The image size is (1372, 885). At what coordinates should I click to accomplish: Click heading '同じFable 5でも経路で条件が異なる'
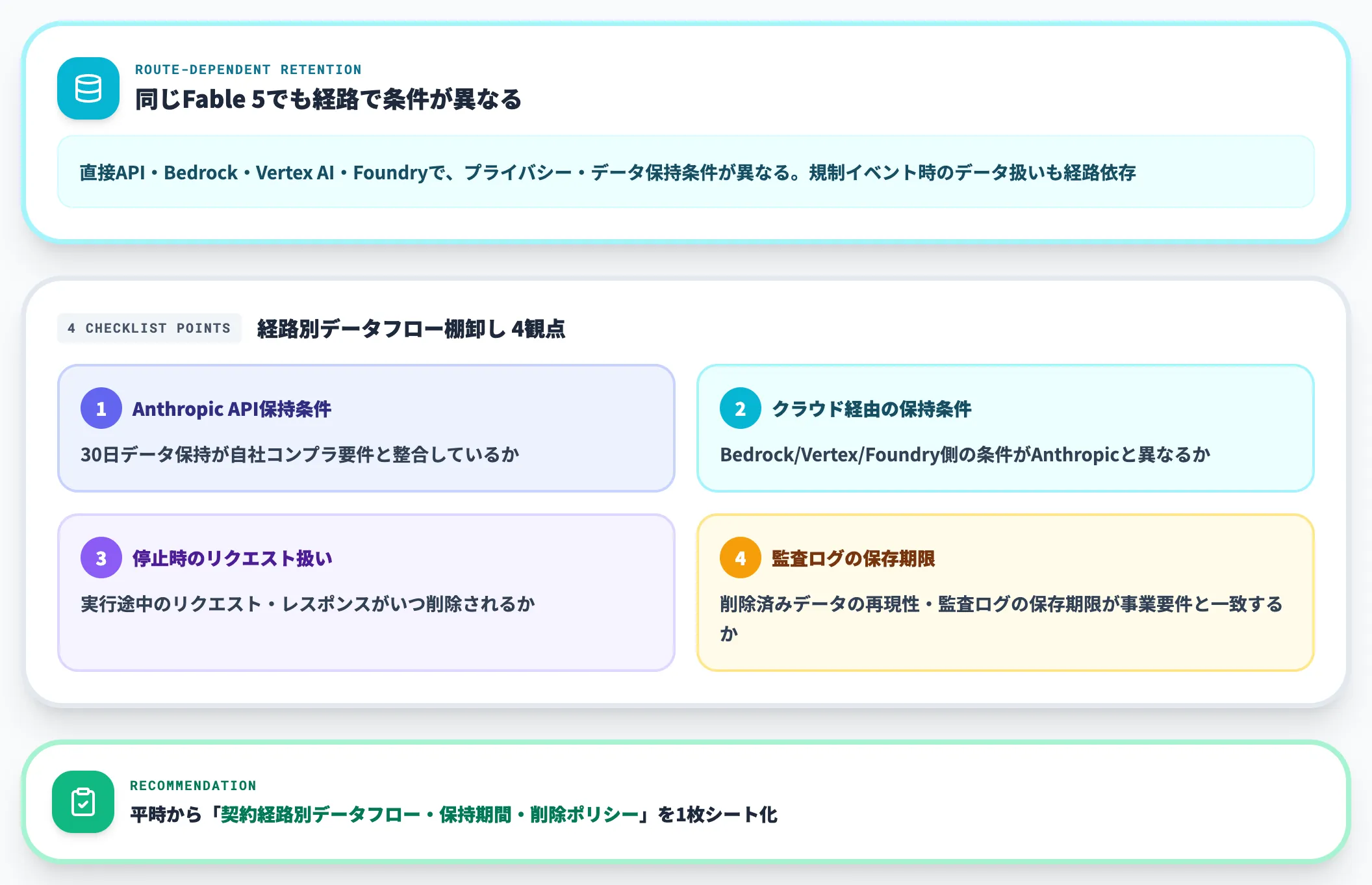click(328, 99)
